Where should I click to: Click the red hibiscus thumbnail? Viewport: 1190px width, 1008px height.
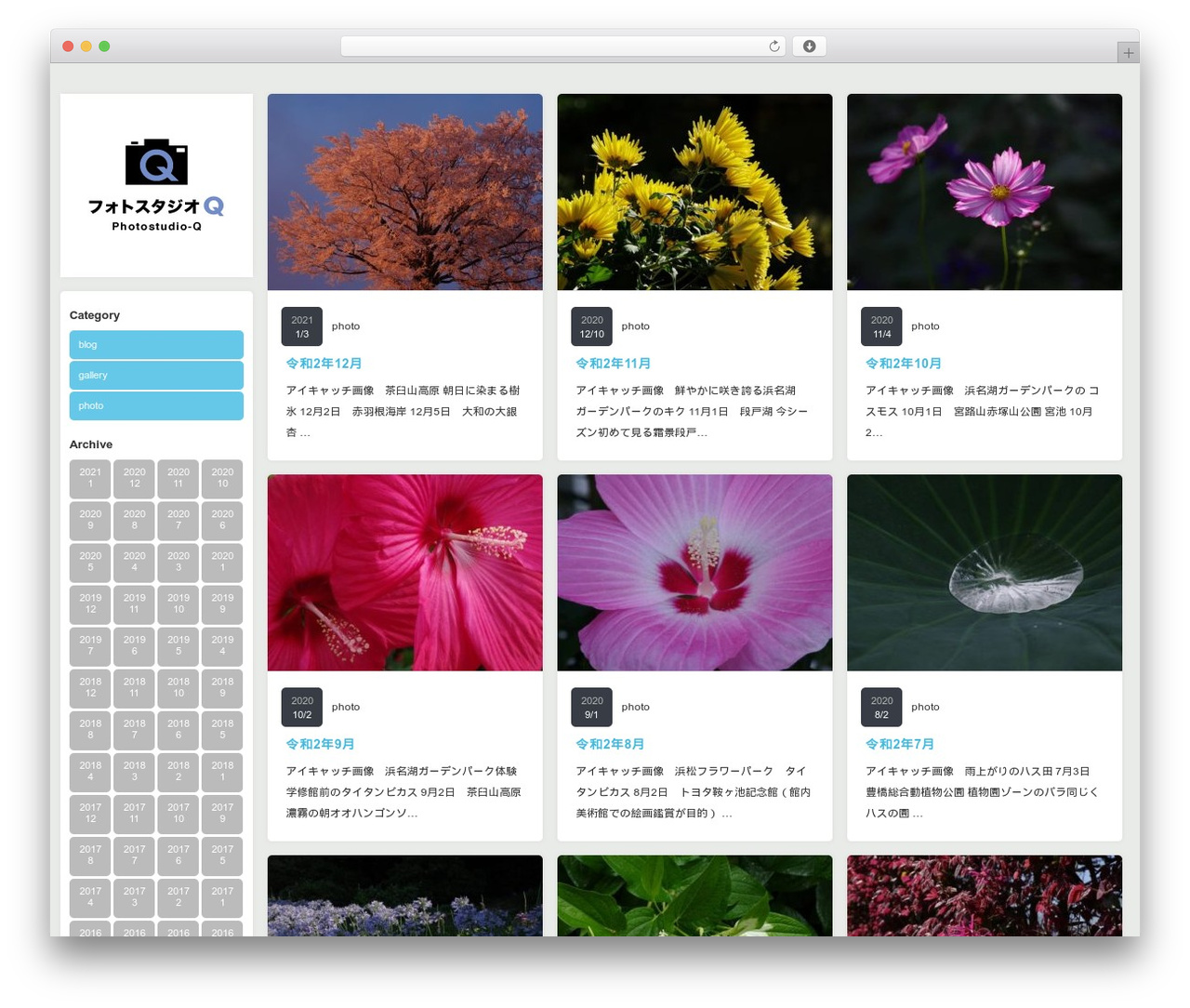coord(405,573)
